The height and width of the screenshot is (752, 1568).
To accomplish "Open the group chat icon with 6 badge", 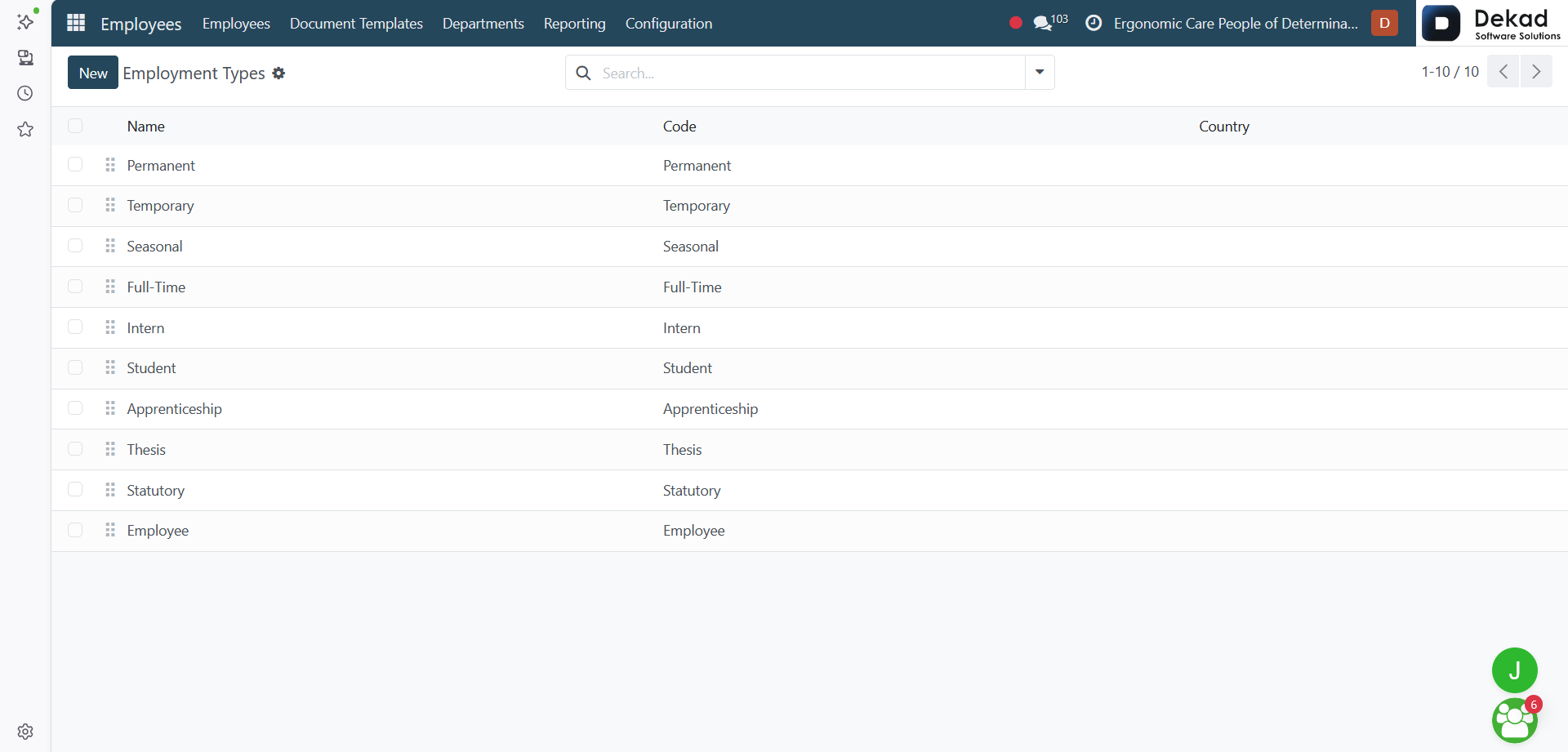I will (x=1515, y=720).
